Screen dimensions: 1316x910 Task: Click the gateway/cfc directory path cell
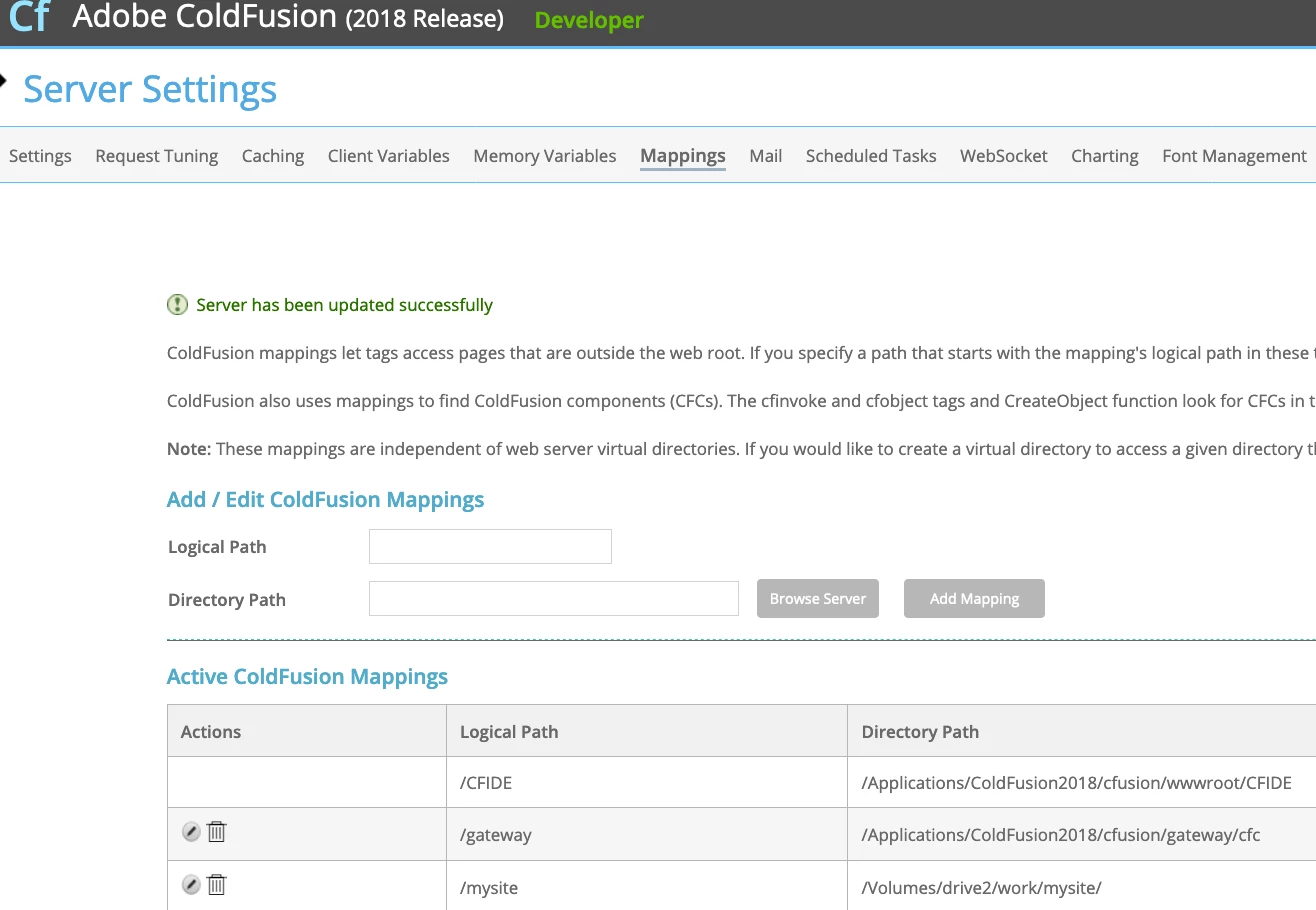coord(1082,835)
